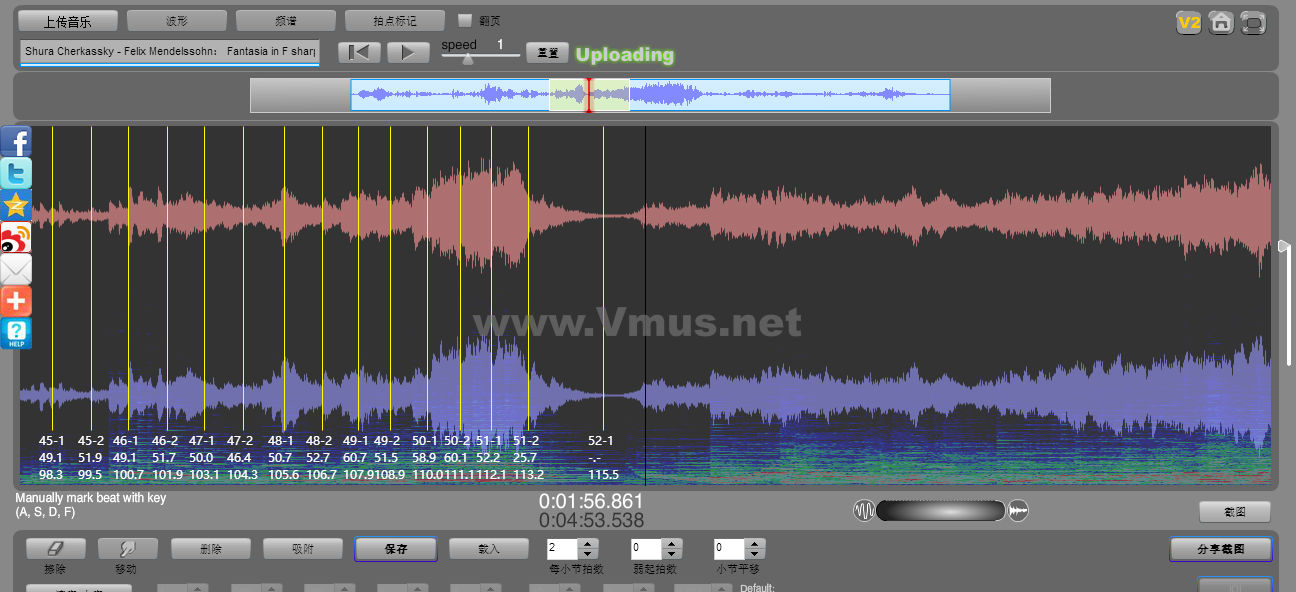Screen dimensions: 1296x592
Task: Click the yellow star favorites icon
Action: pos(16,206)
